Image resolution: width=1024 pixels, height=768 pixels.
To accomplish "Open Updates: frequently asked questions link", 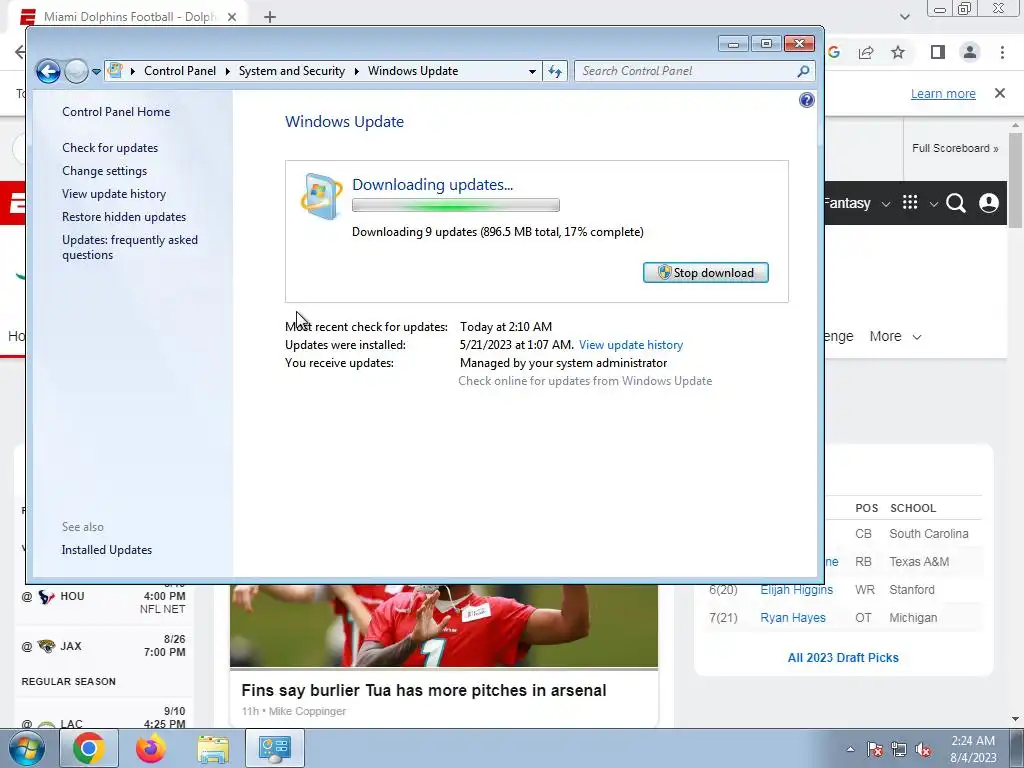I will pyautogui.click(x=130, y=247).
